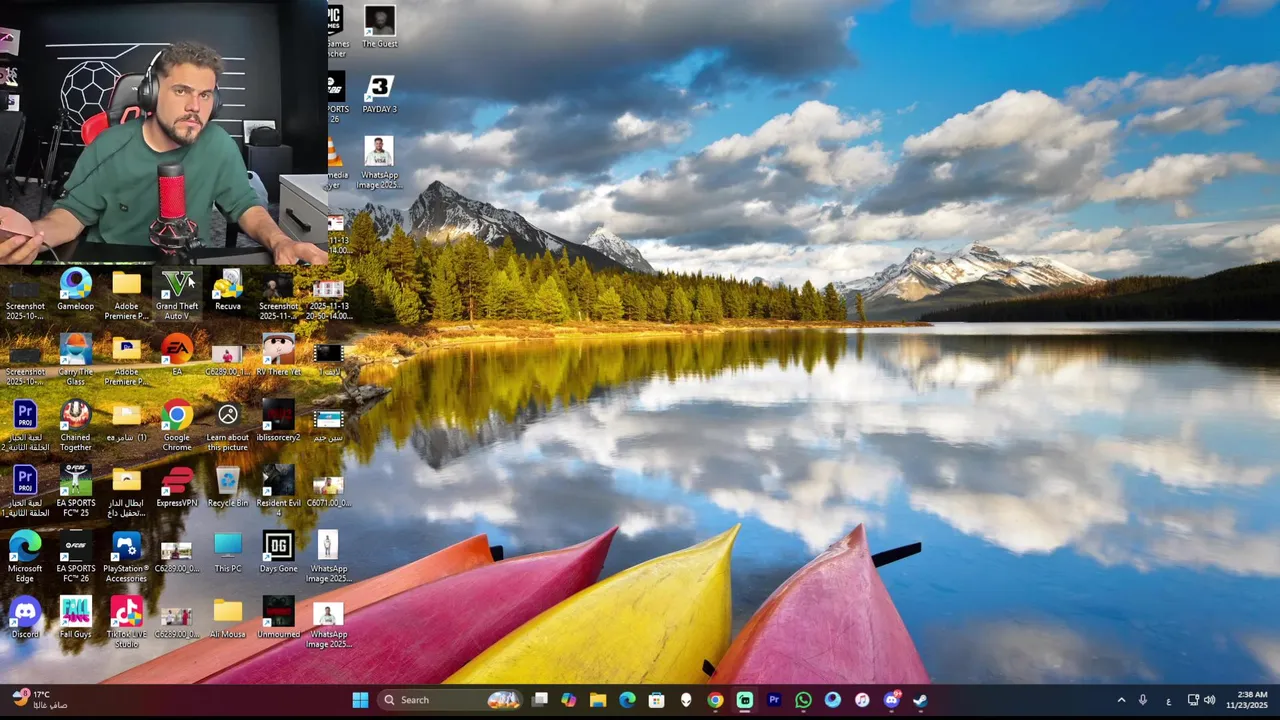Select the Discord desktop shortcut
The width and height of the screenshot is (1280, 720).
click(x=25, y=617)
